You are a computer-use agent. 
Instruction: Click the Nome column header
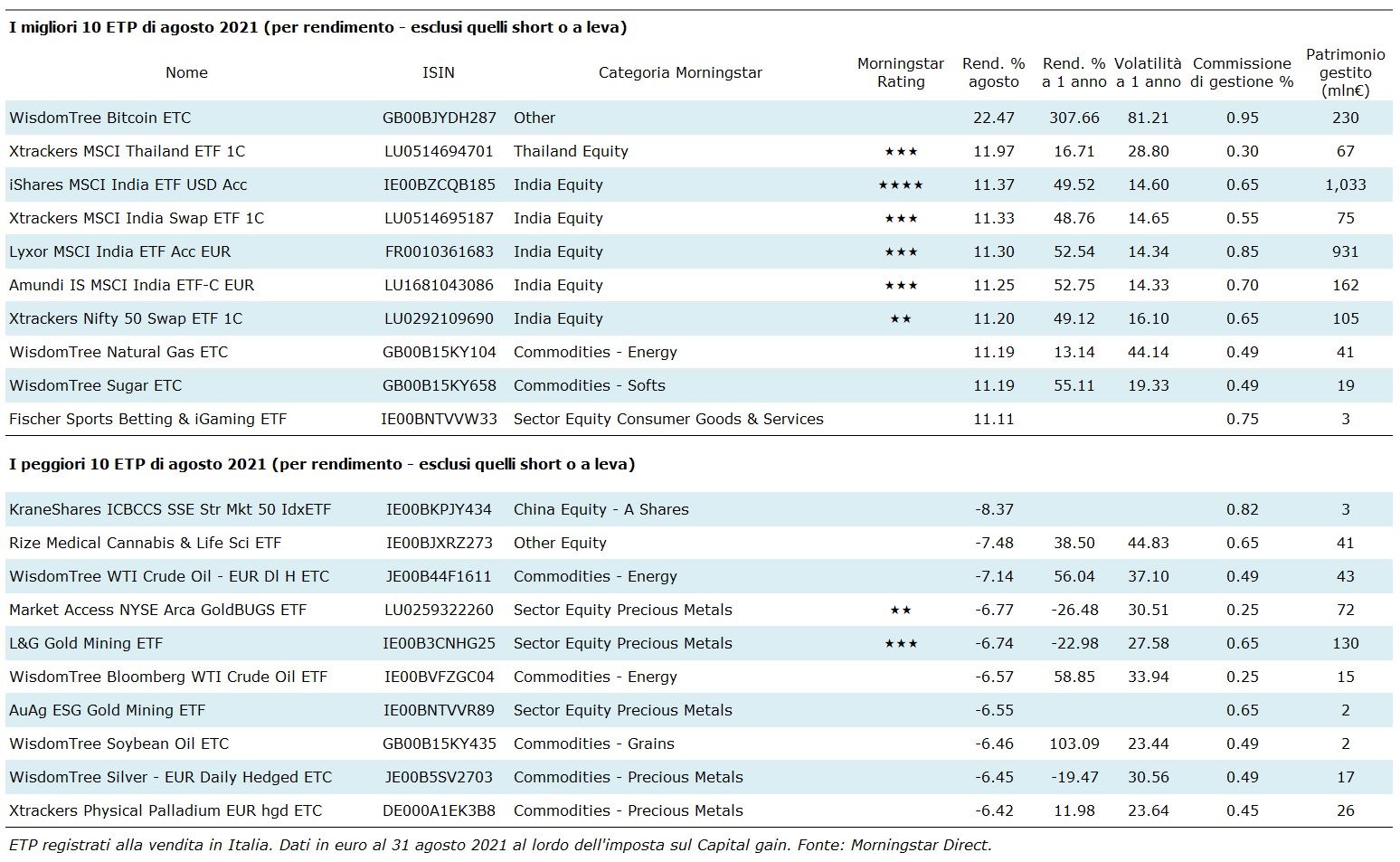click(x=186, y=72)
